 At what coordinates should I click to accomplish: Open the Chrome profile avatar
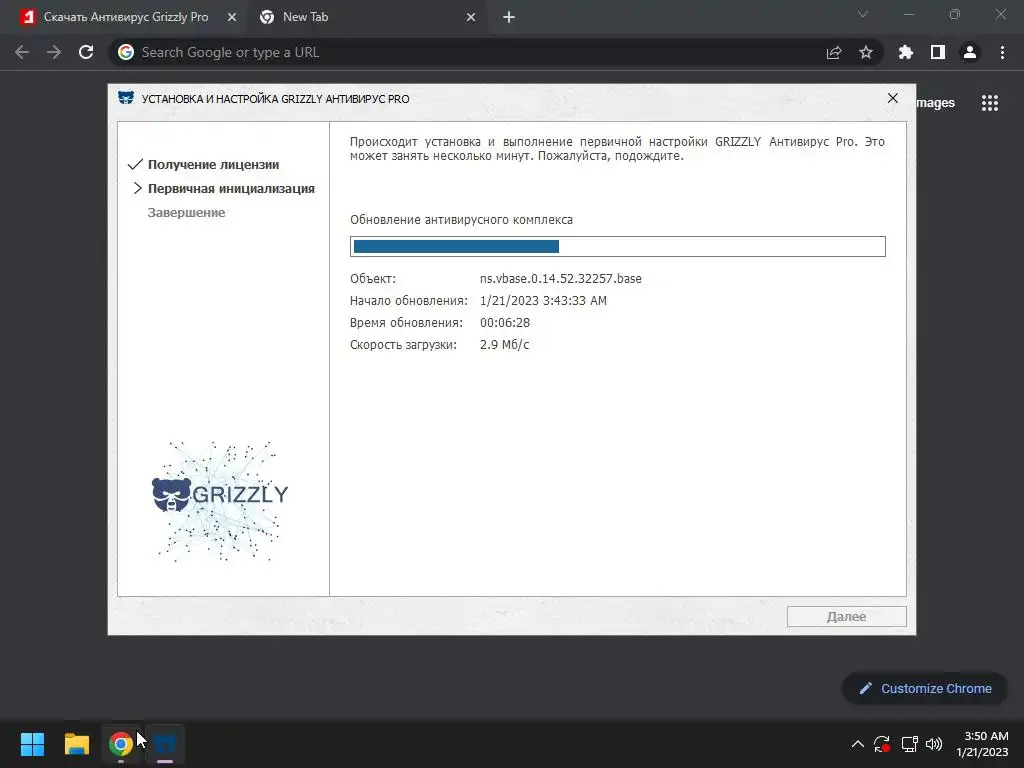click(970, 52)
